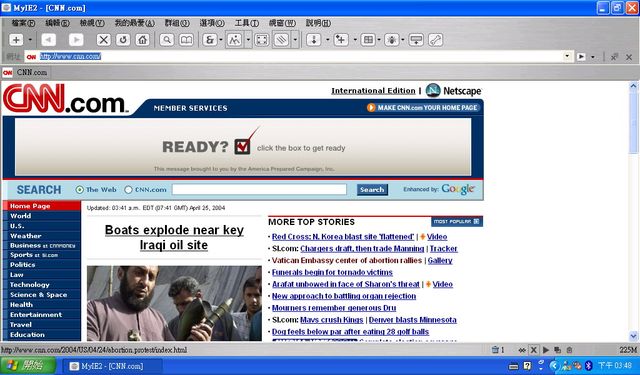
Task: Expand the dropdown beside the diagonal-lines icon
Action: click(295, 40)
